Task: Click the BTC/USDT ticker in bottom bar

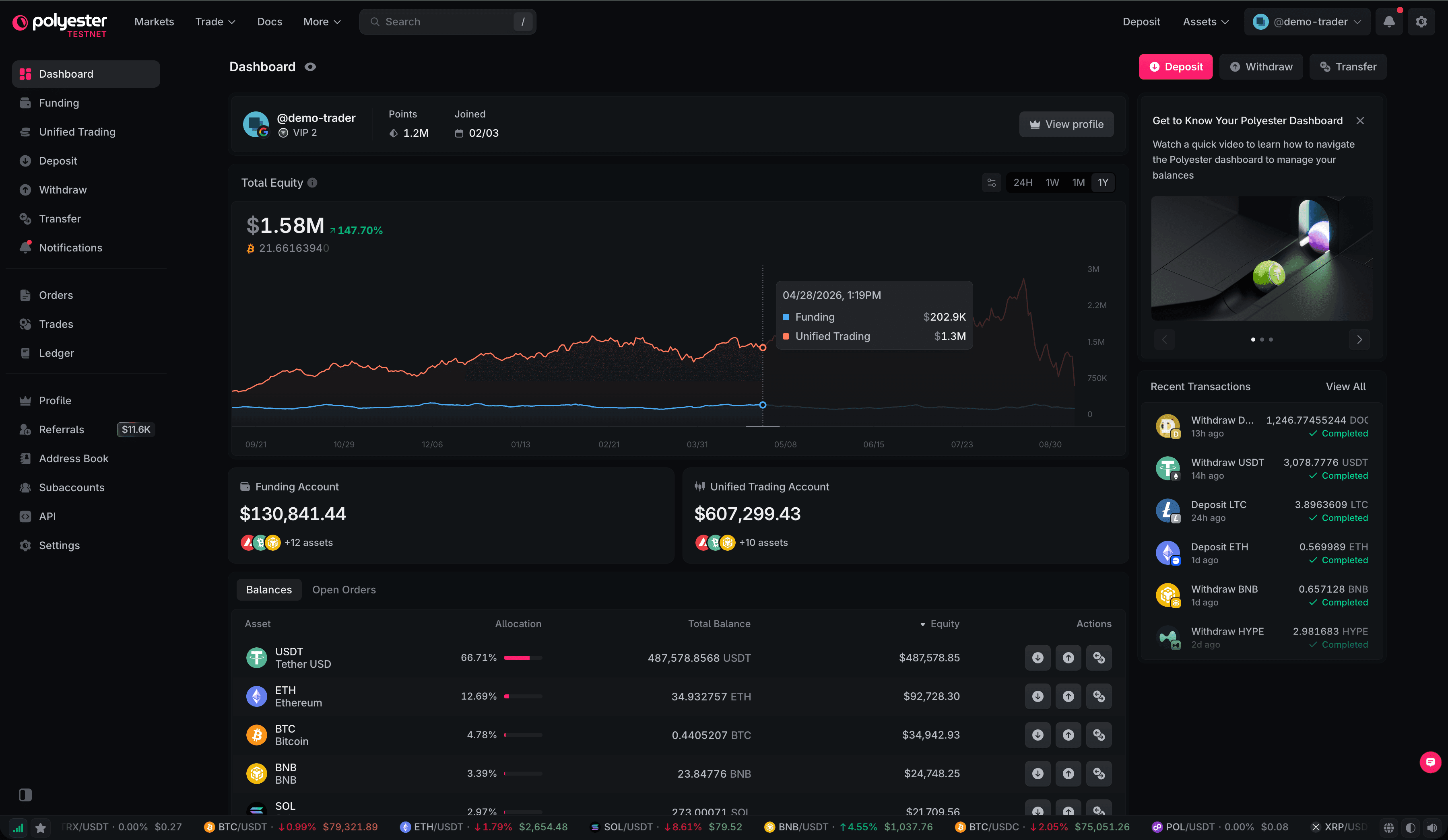Action: coord(291,828)
